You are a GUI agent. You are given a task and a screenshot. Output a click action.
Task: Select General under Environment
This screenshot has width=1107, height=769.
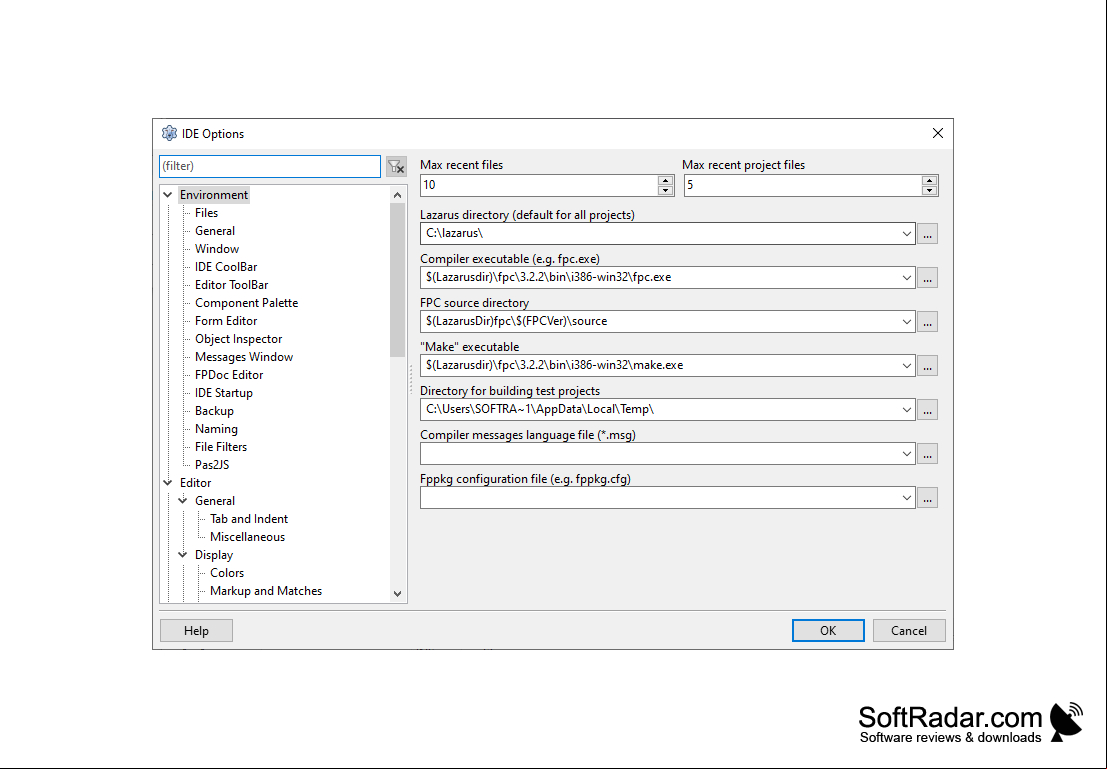click(x=215, y=231)
